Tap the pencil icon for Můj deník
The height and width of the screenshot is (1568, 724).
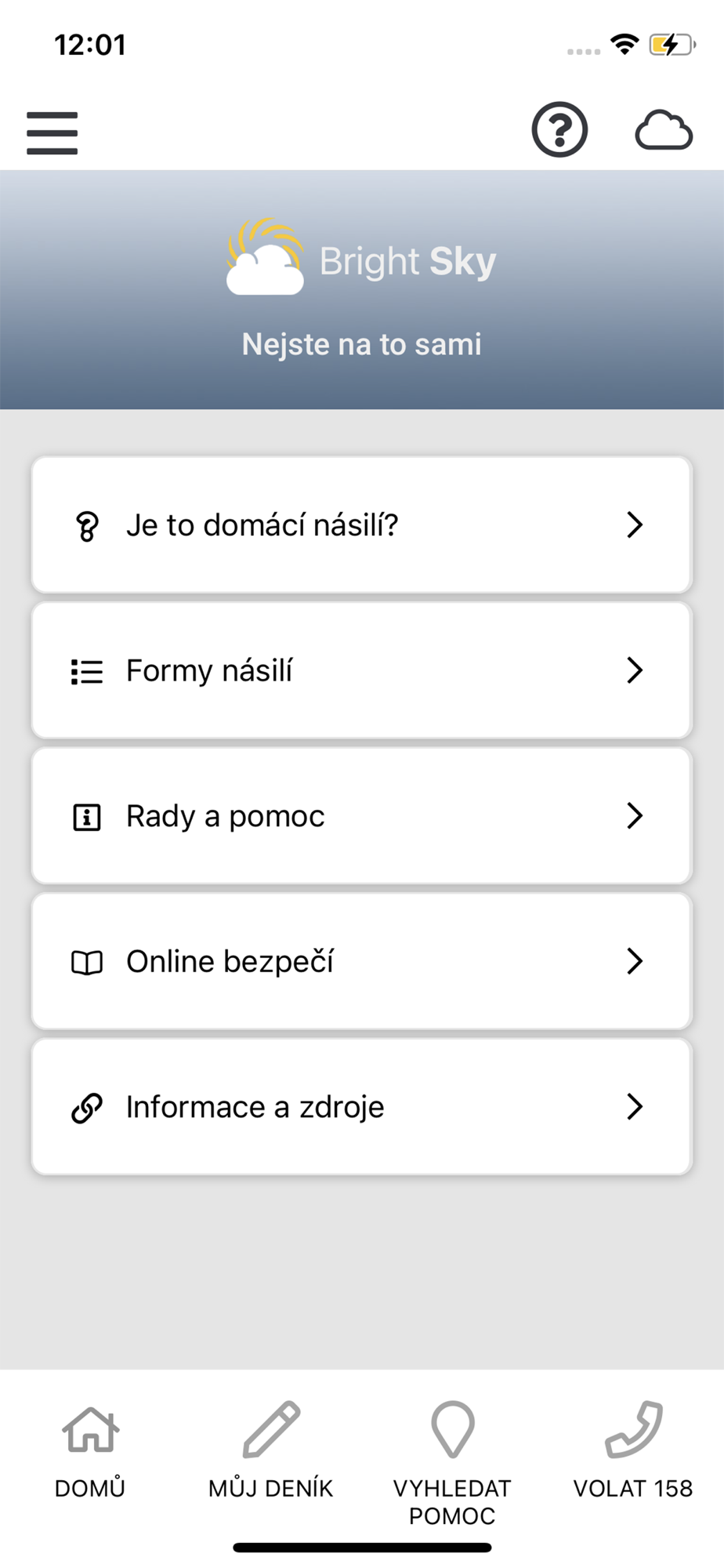[x=271, y=1428]
